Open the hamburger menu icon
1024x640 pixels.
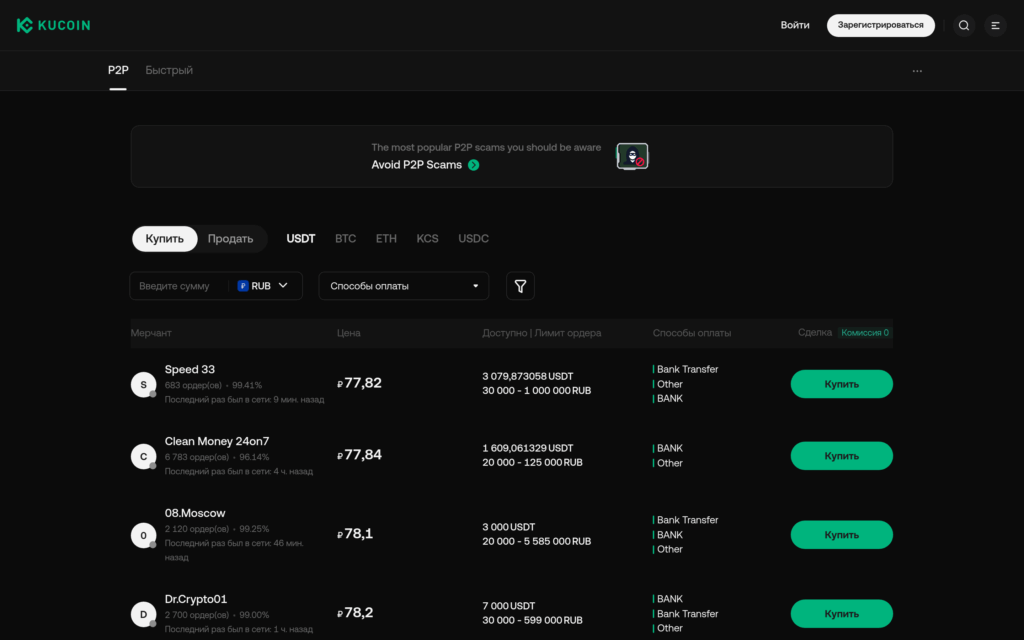pyautogui.click(x=995, y=25)
